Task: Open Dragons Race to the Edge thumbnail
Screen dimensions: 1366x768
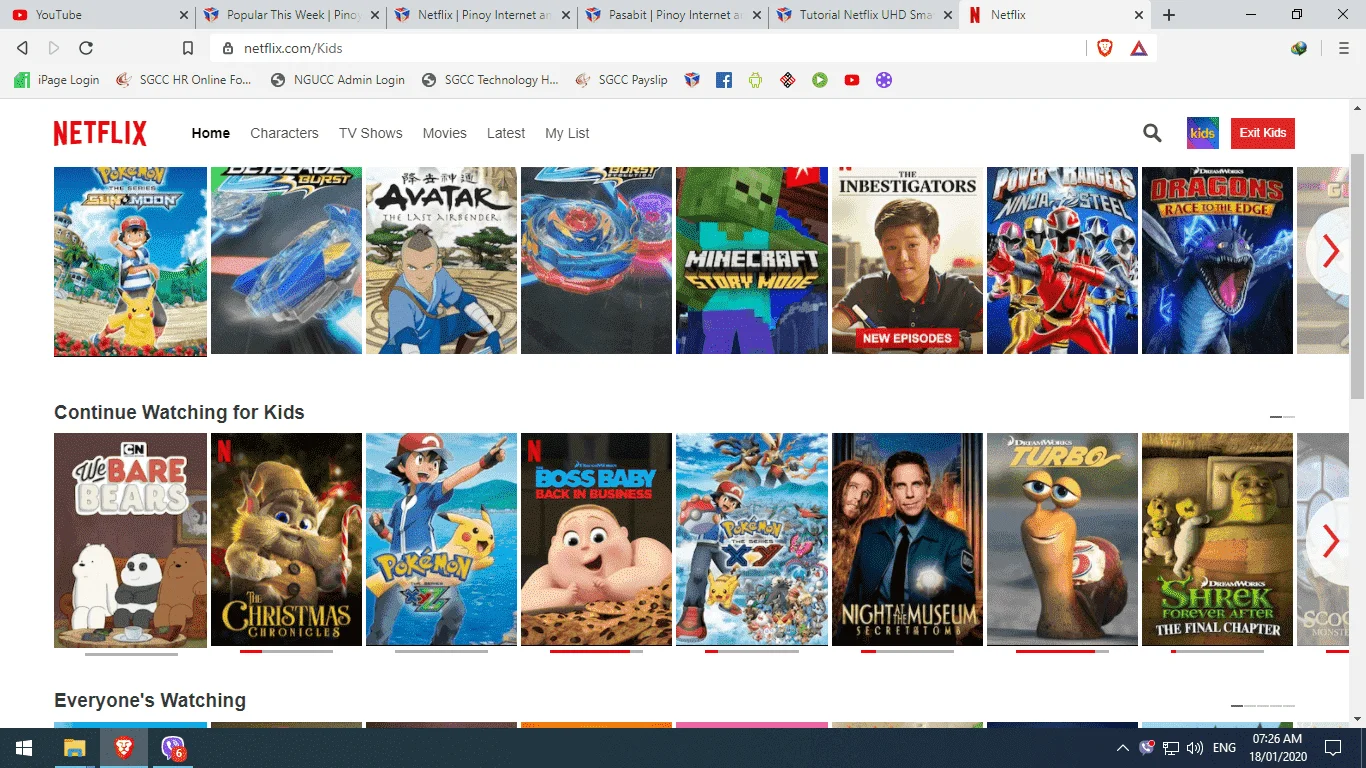Action: 1217,260
